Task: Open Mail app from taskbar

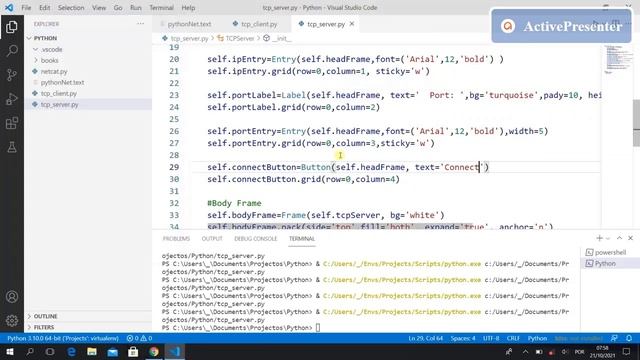Action: [x=113, y=352]
